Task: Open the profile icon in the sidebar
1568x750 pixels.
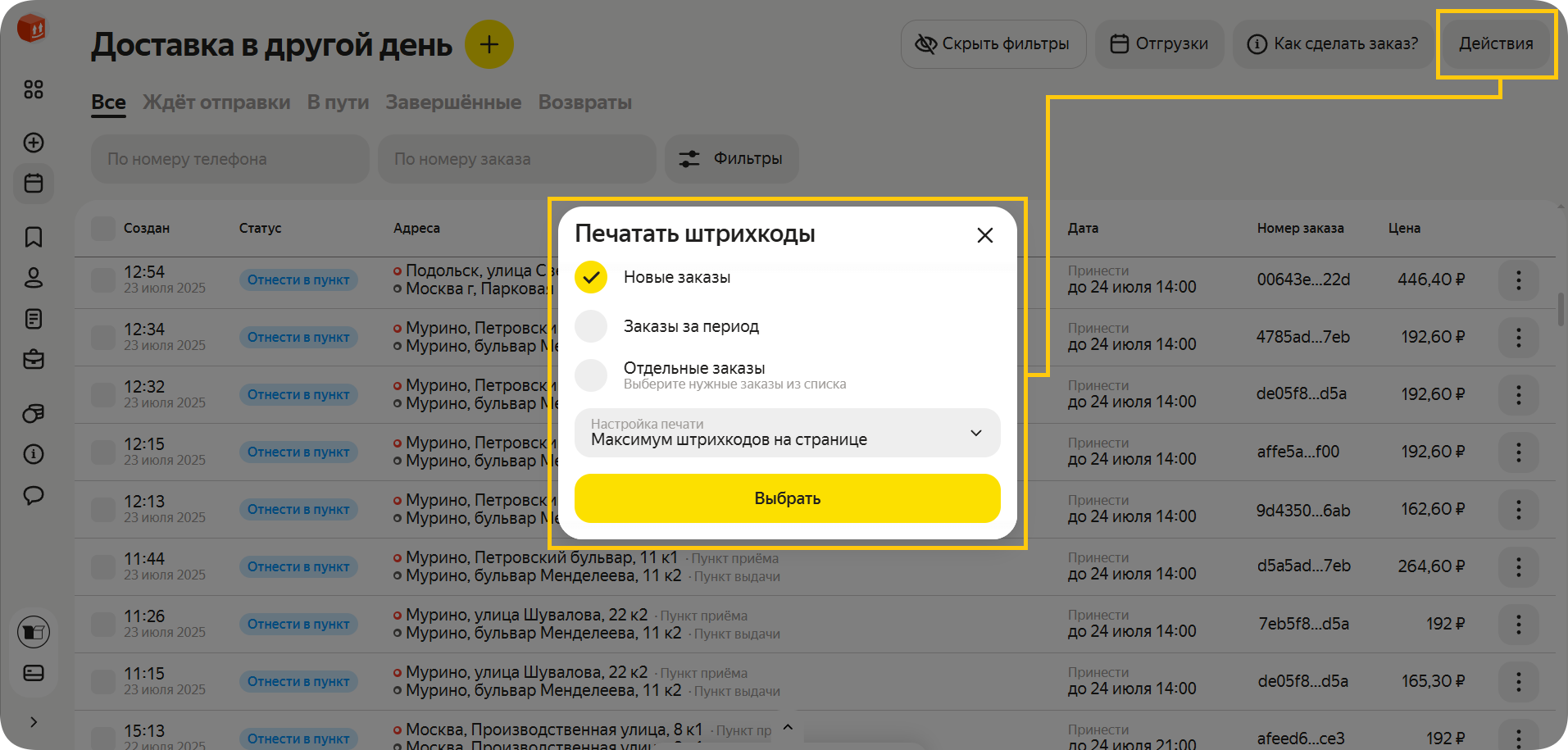Action: click(x=33, y=278)
